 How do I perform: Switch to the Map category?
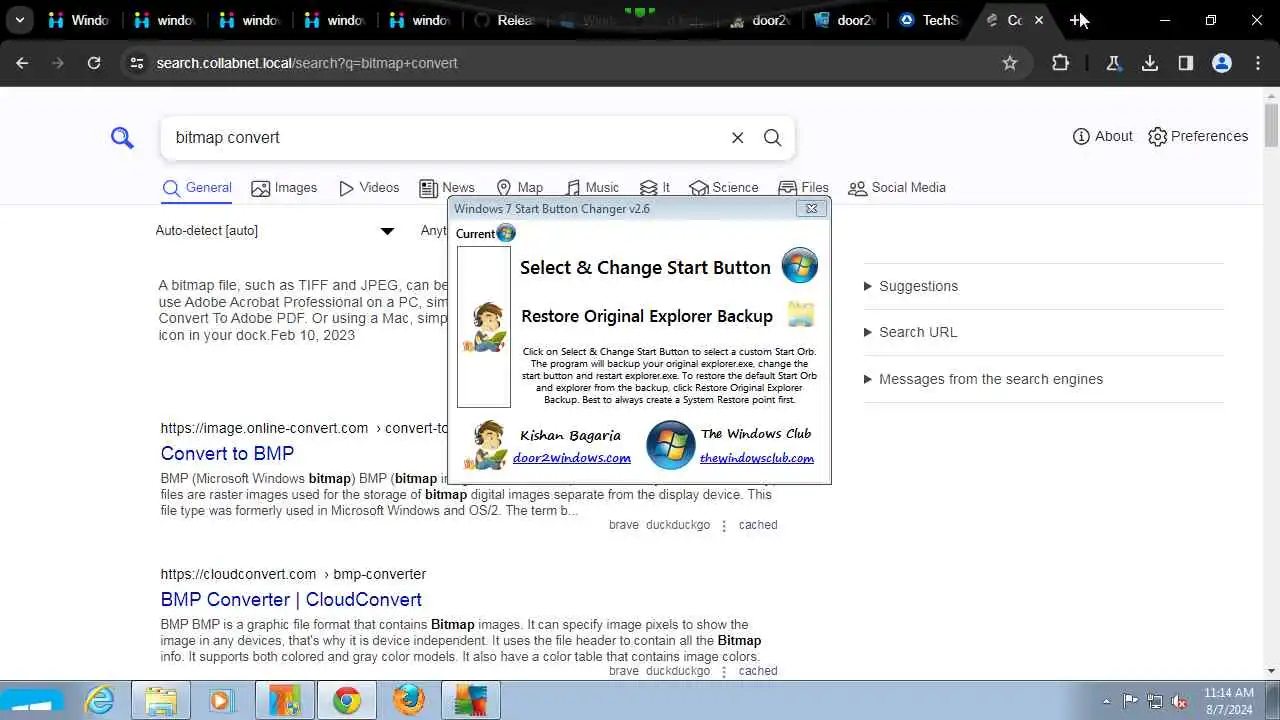click(x=520, y=188)
